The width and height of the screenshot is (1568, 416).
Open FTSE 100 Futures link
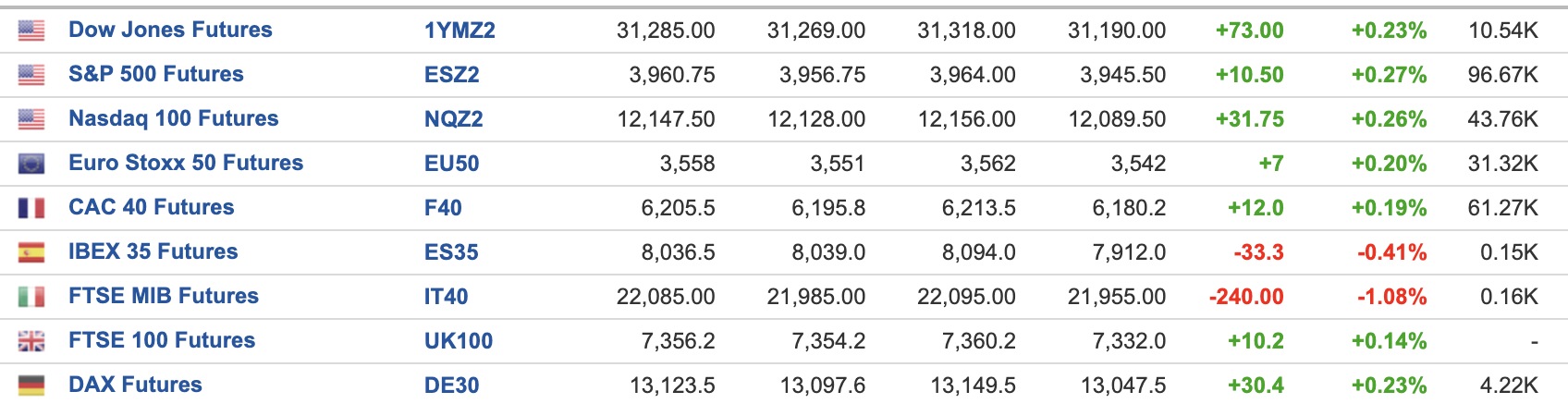[x=162, y=340]
